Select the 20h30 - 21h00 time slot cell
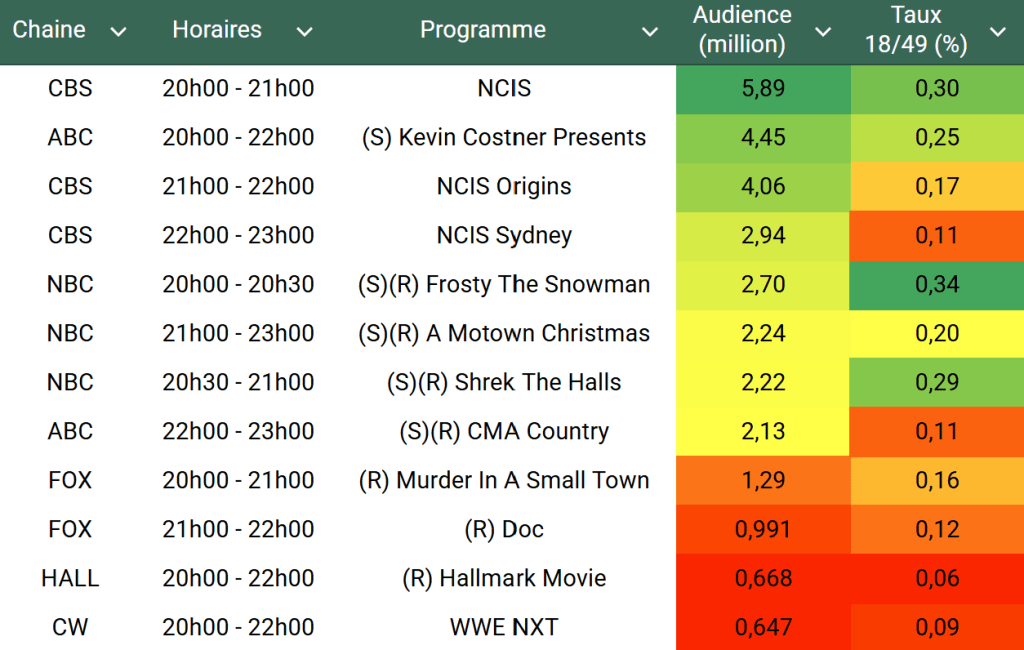This screenshot has height=650, width=1024. pyautogui.click(x=238, y=382)
